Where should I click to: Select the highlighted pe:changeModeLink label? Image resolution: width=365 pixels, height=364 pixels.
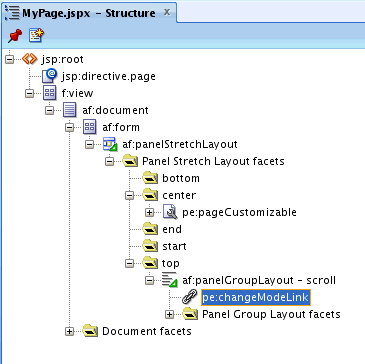(x=256, y=297)
